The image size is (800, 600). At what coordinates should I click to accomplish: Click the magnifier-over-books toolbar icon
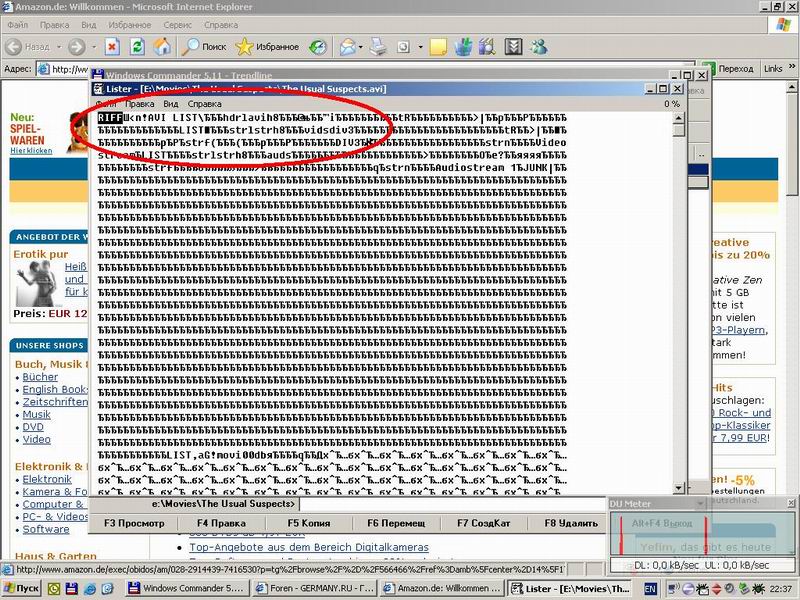tap(487, 47)
